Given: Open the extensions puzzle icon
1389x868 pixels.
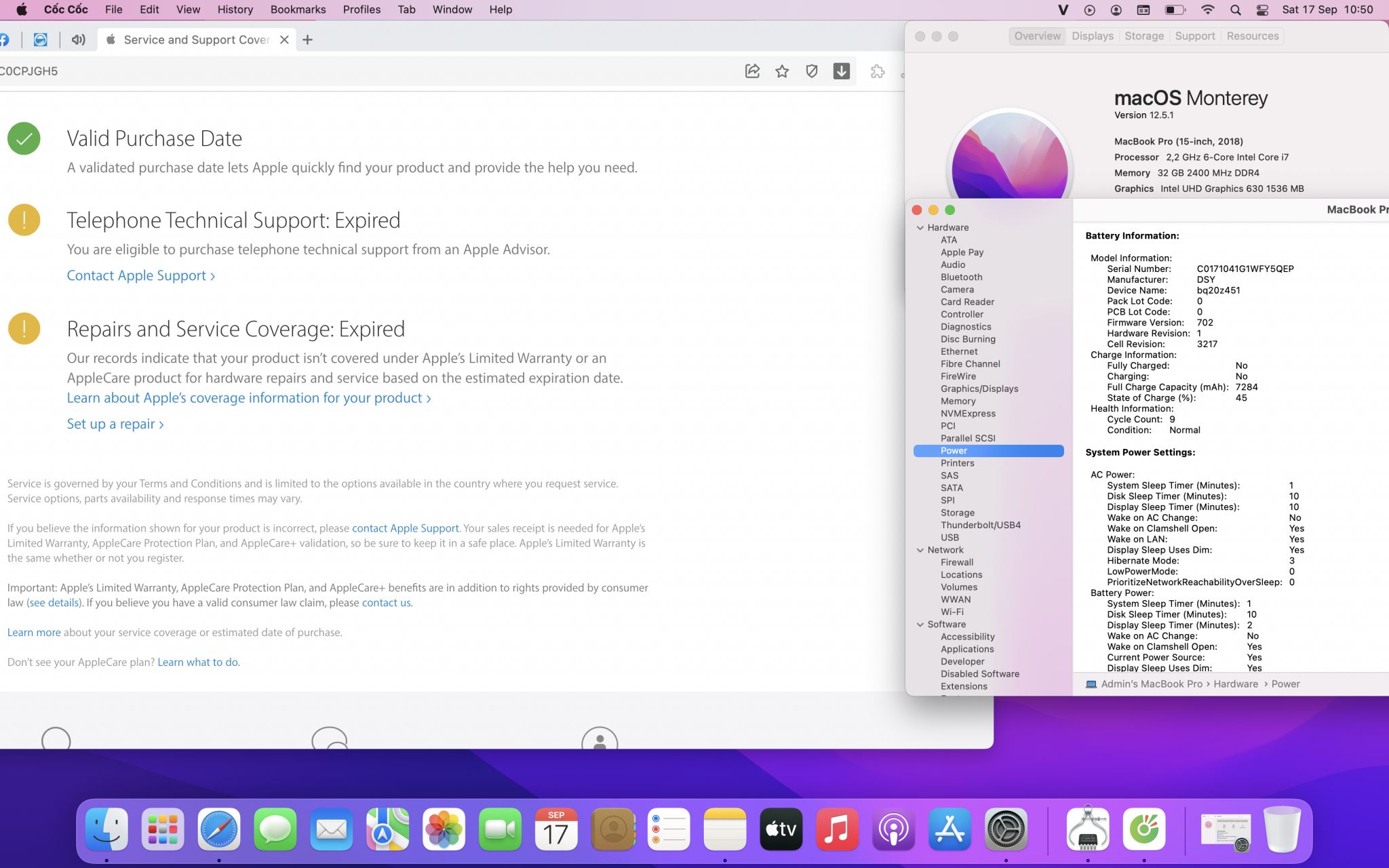Looking at the screenshot, I should [877, 71].
